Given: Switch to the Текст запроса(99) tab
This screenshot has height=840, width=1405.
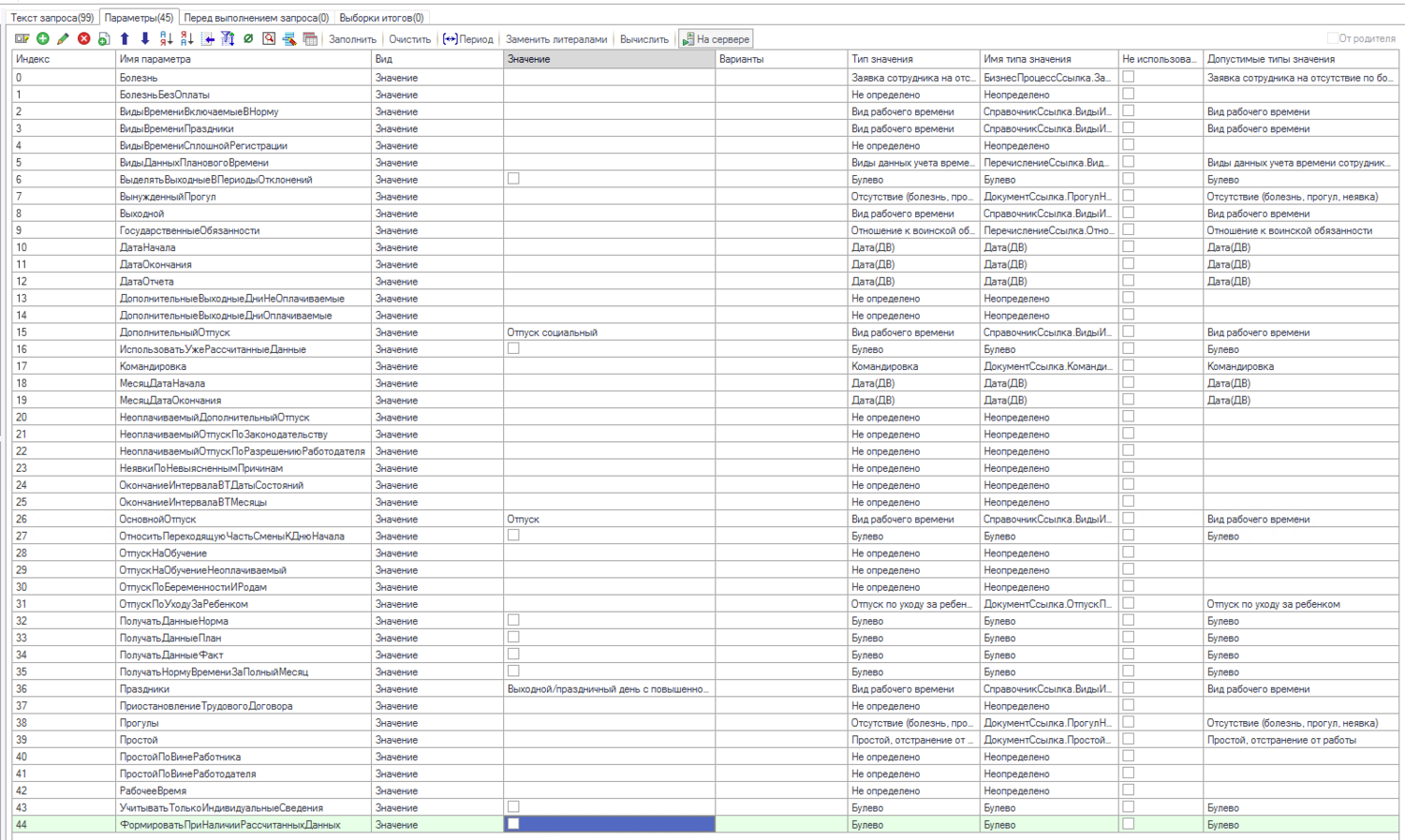Looking at the screenshot, I should point(52,18).
